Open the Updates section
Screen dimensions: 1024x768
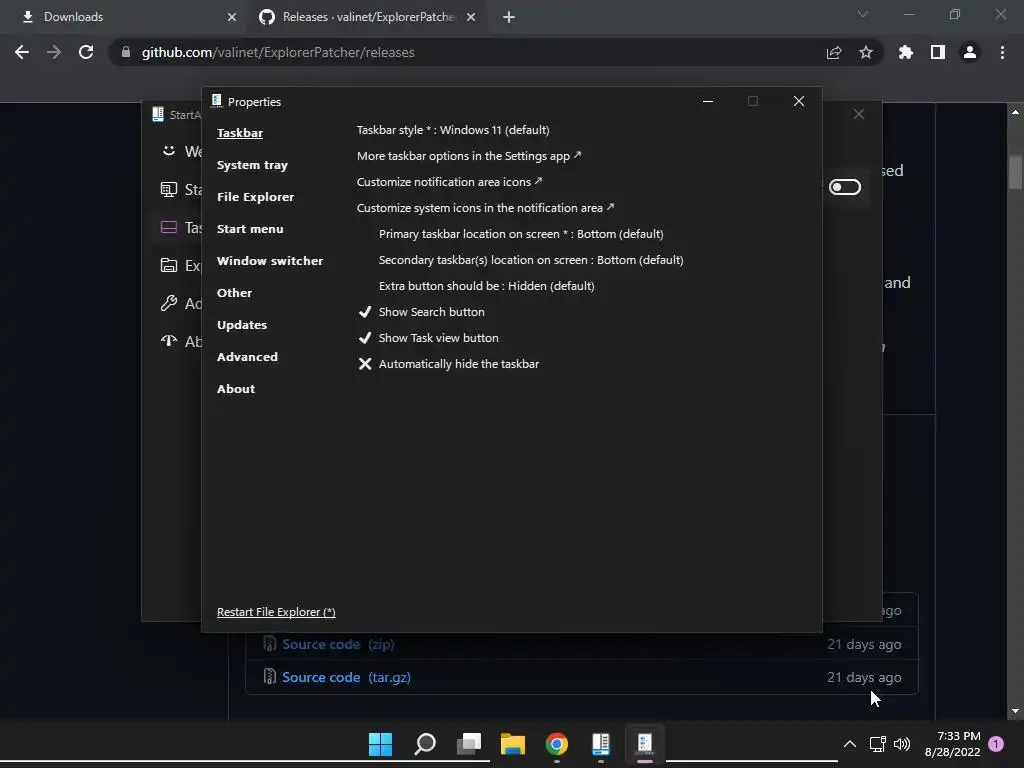point(242,325)
